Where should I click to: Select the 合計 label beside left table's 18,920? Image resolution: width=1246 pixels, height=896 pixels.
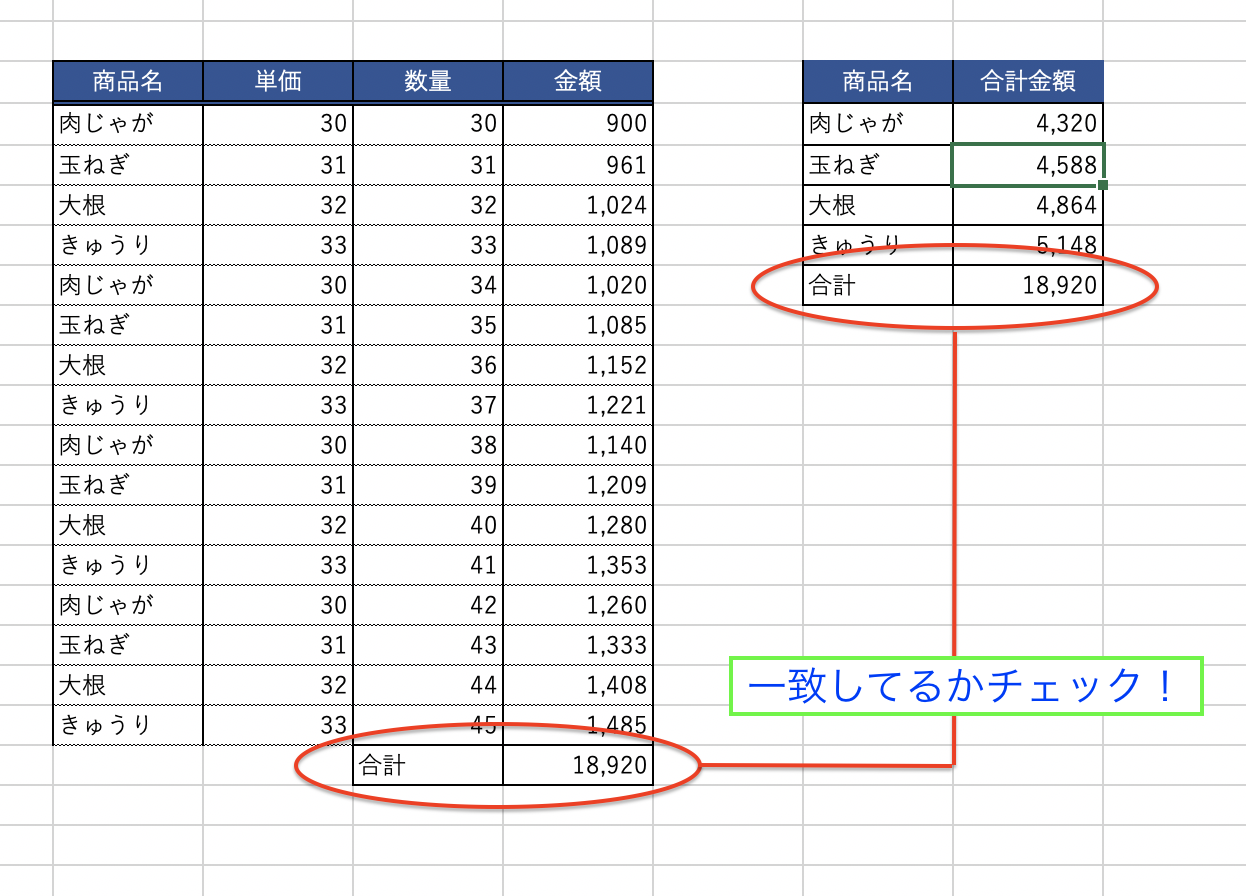tap(428, 765)
